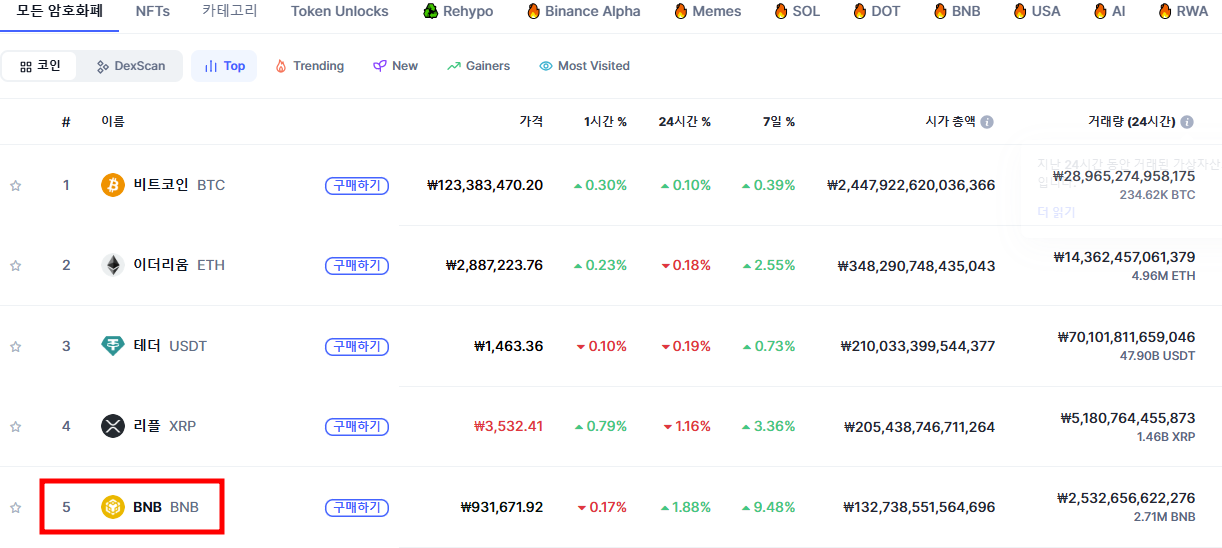Sort by the 이름 column header
Viewport: 1222px width, 548px height.
[113, 122]
